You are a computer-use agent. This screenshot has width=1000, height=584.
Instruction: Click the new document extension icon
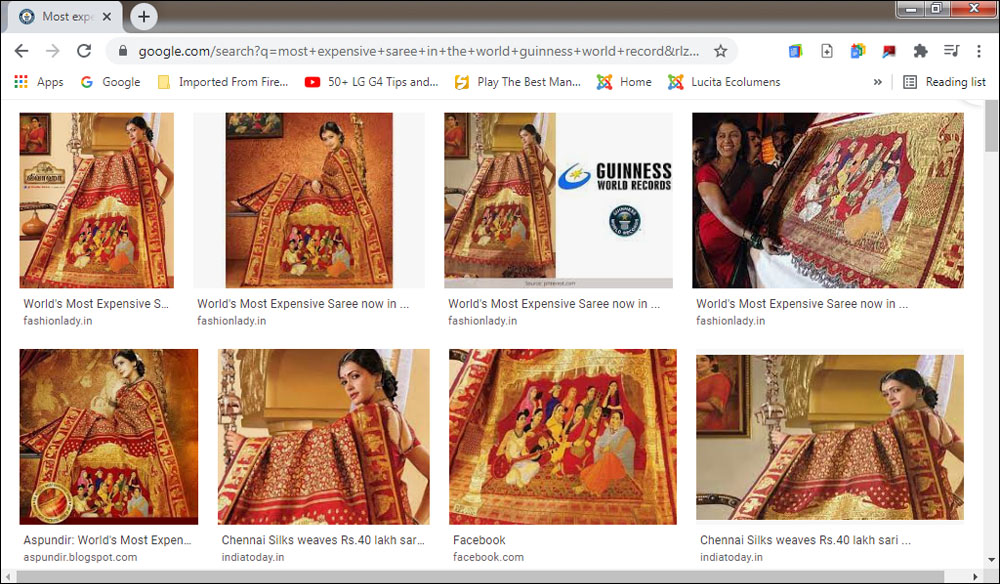[827, 51]
